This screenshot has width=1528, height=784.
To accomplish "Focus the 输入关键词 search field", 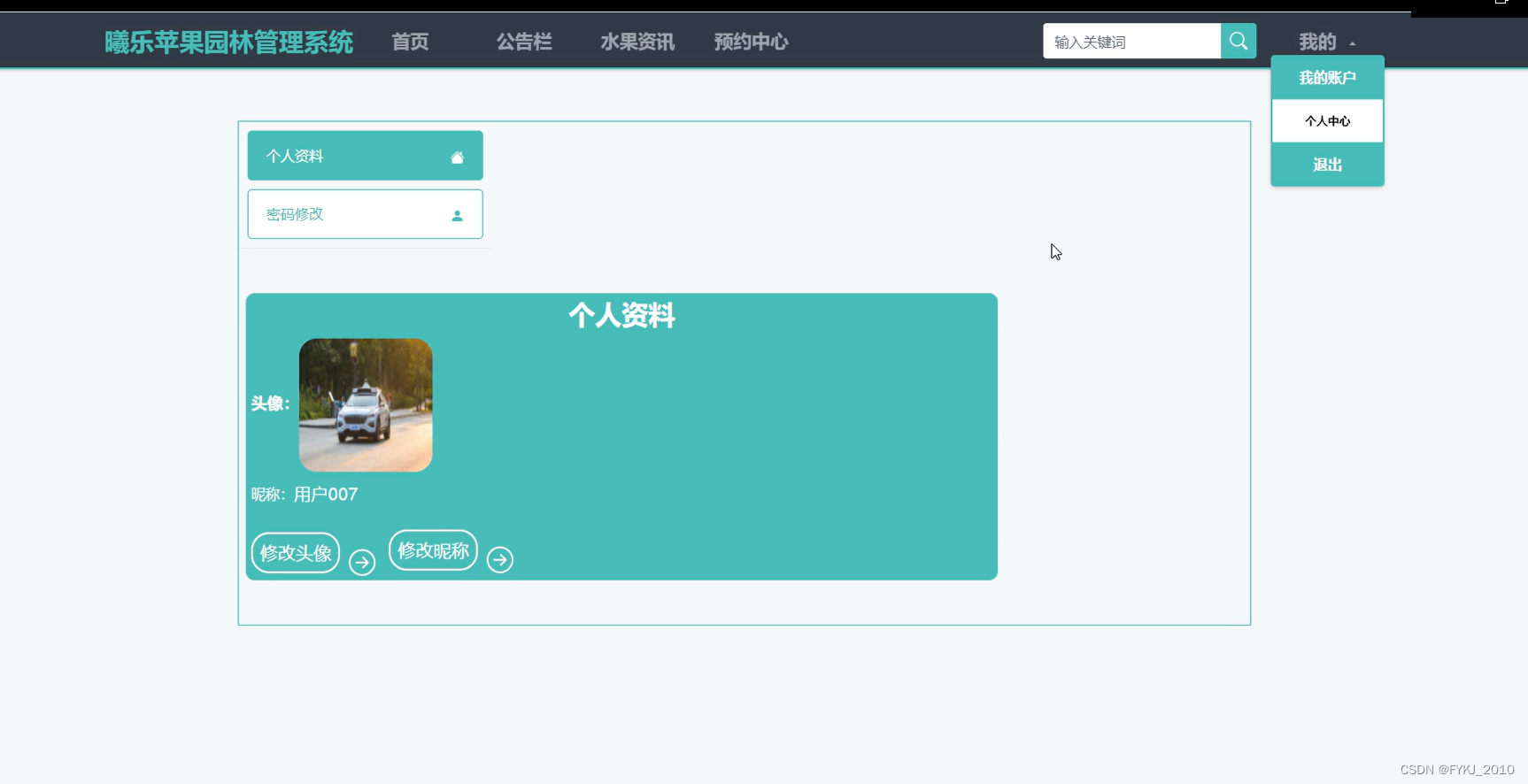I will point(1131,41).
